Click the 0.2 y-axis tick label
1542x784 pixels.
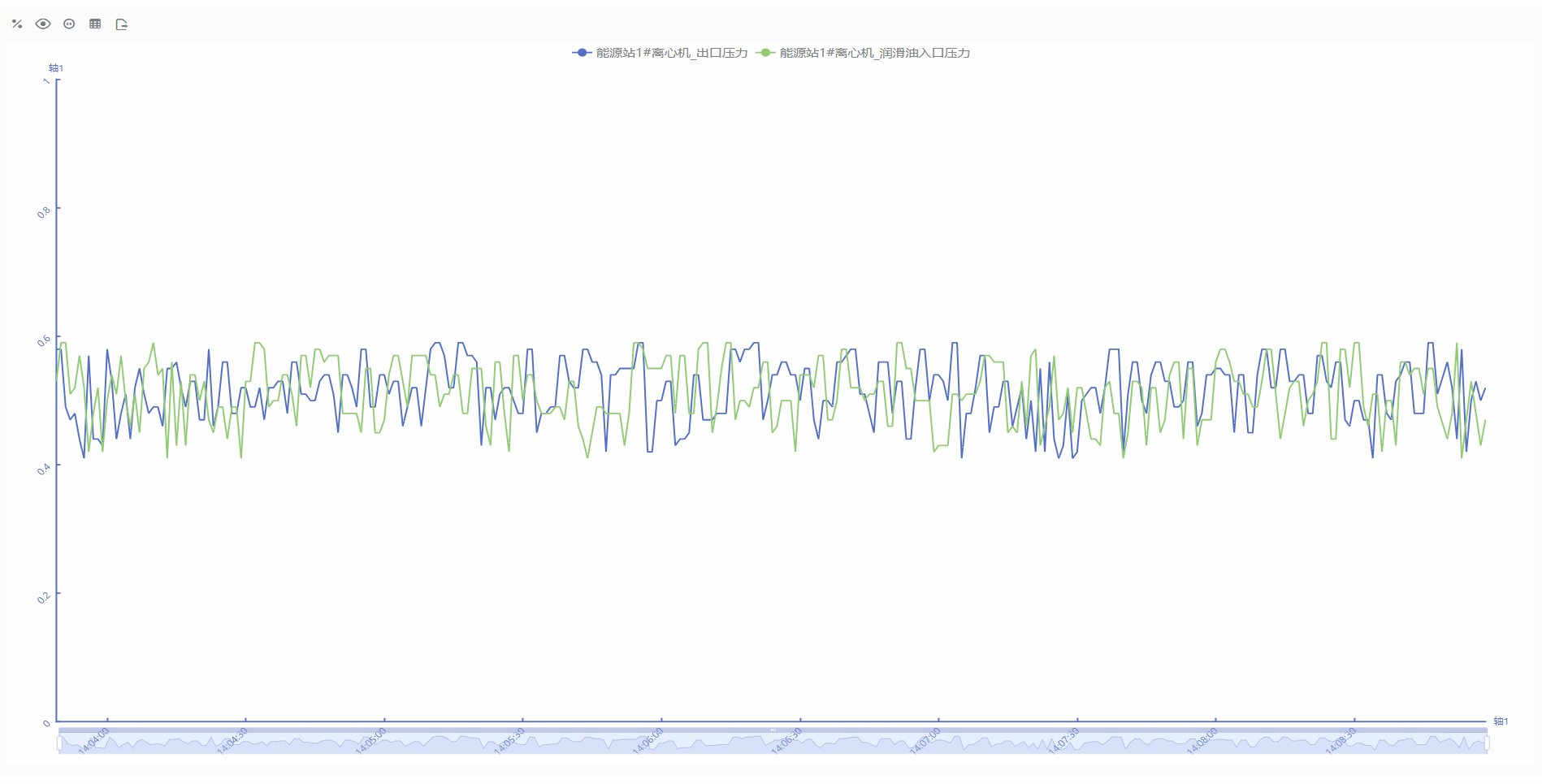coord(44,597)
